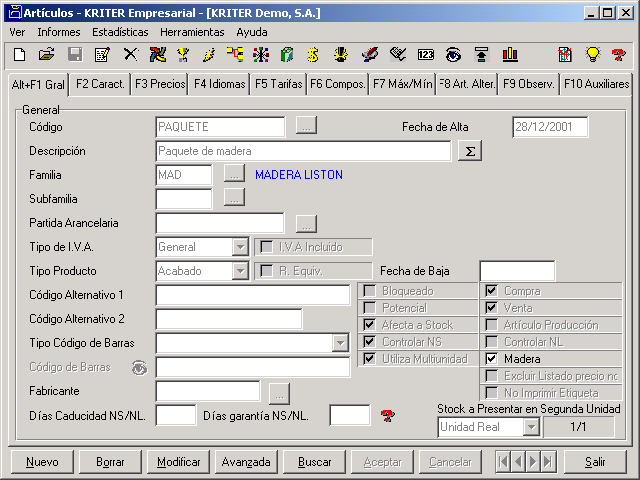Click the yellow lightning bolt toolbar icon
Screen dimensions: 640x480
click(209, 54)
